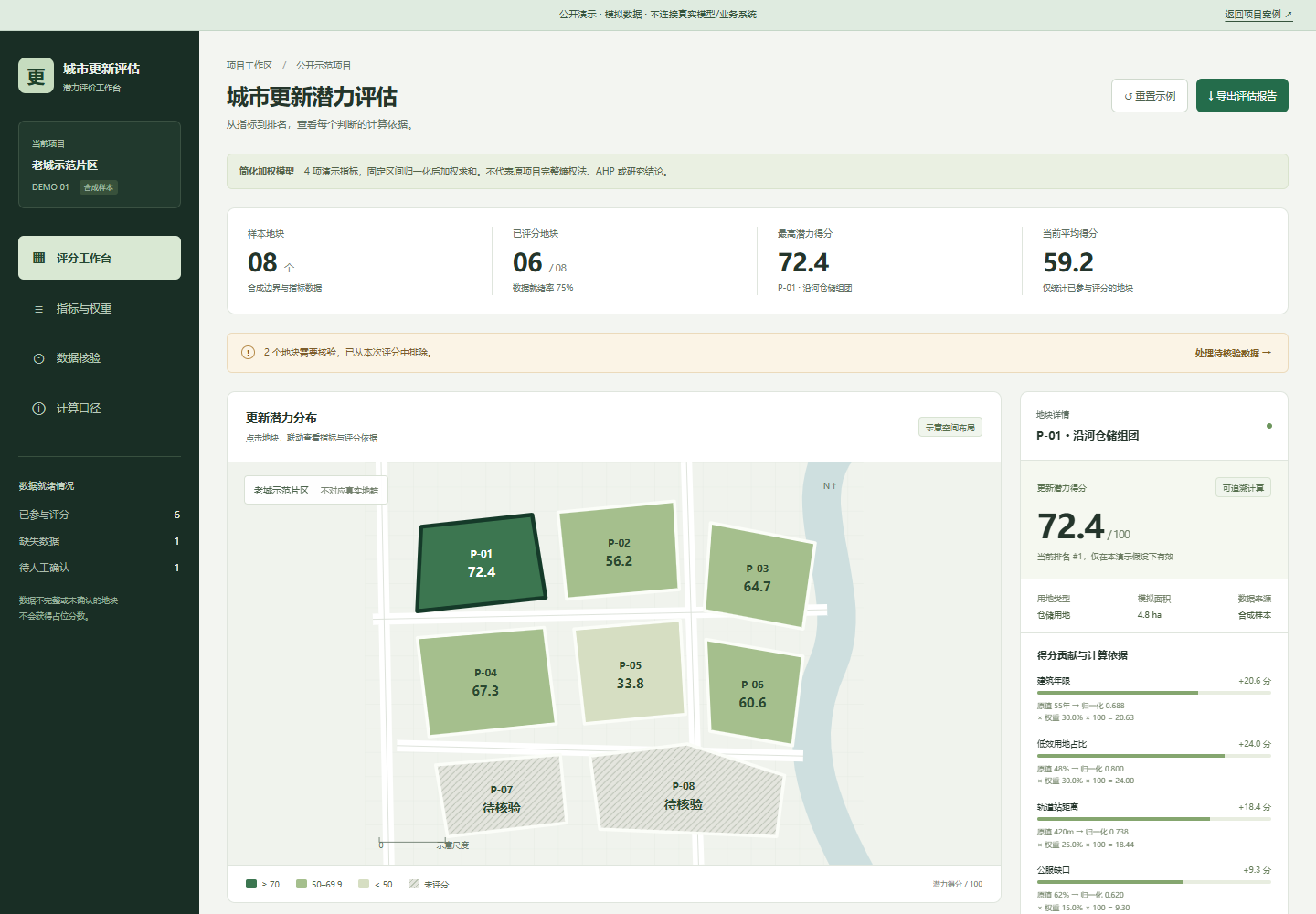Click the 4.8 ha area value

point(1150,615)
